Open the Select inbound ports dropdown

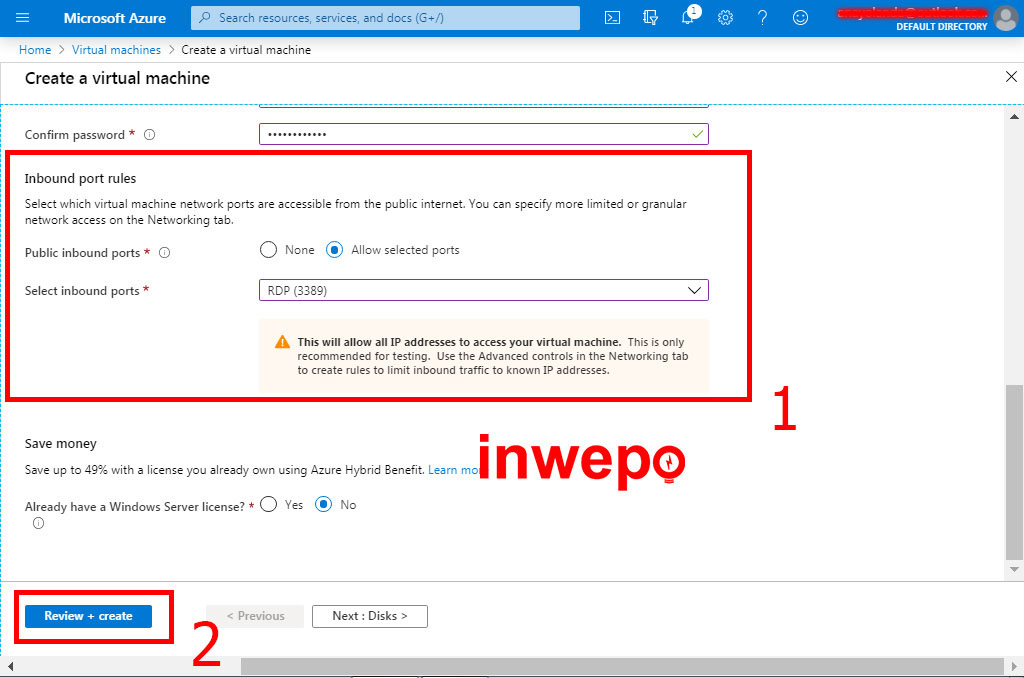pos(484,290)
